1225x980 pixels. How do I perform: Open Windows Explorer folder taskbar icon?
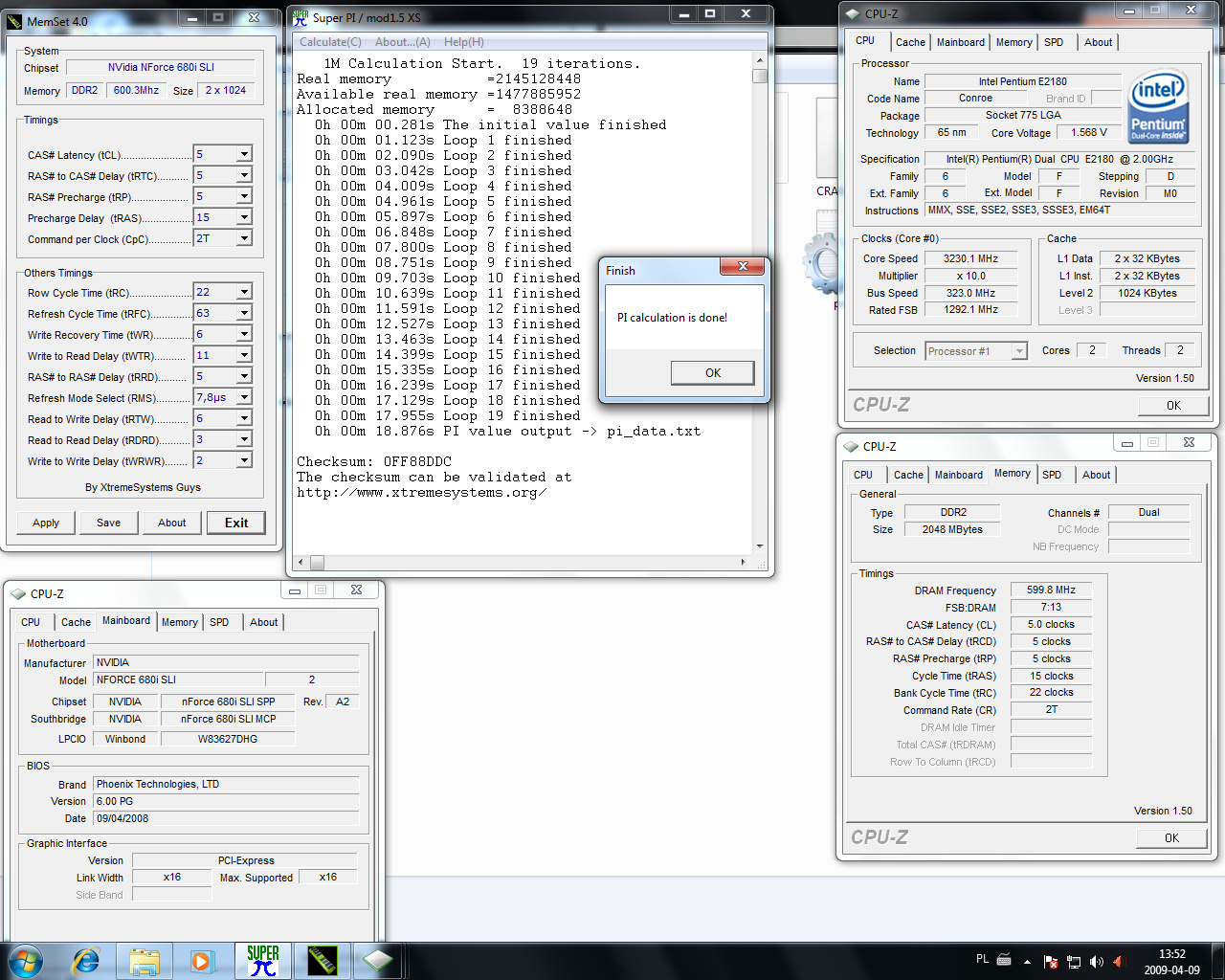(x=145, y=961)
